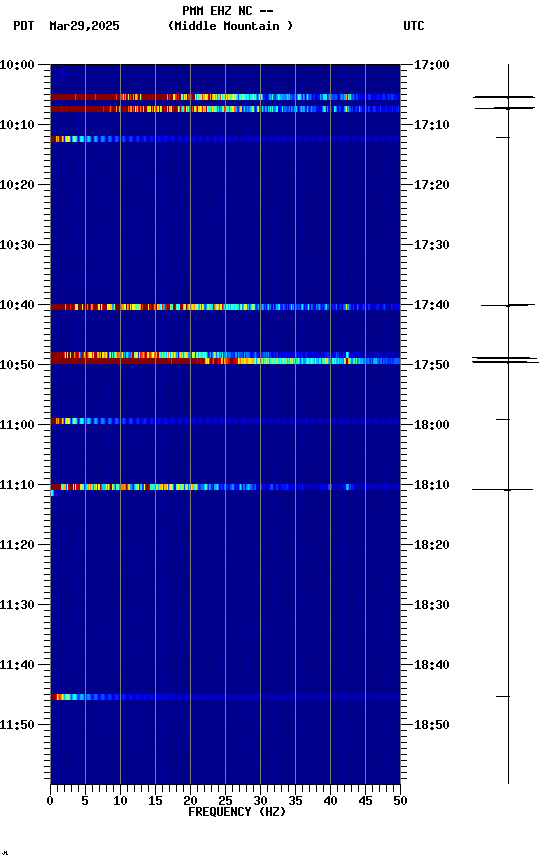This screenshot has height=864, width=552.
Task: Click the spectrogram event band at 11:10
Action: (x=225, y=487)
